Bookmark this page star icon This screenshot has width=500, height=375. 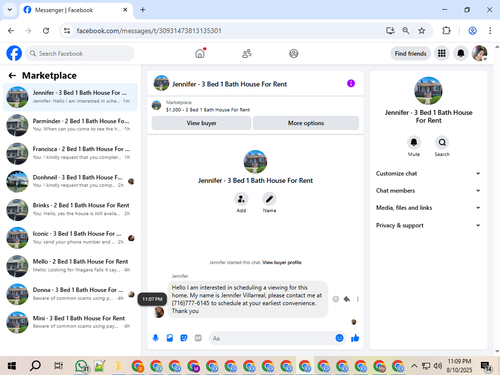[x=422, y=31]
